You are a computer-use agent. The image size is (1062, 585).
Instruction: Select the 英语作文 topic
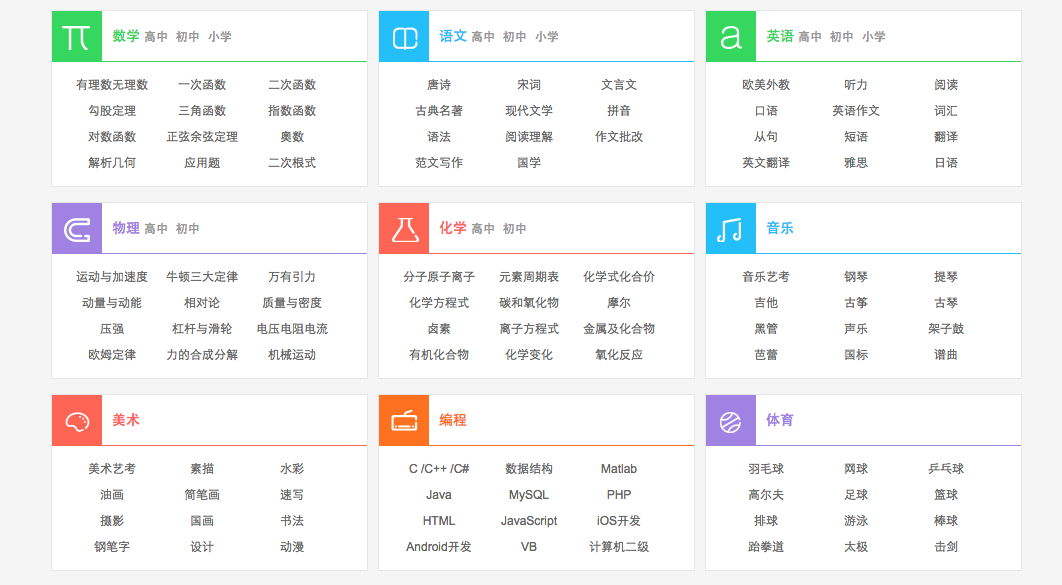tap(856, 110)
